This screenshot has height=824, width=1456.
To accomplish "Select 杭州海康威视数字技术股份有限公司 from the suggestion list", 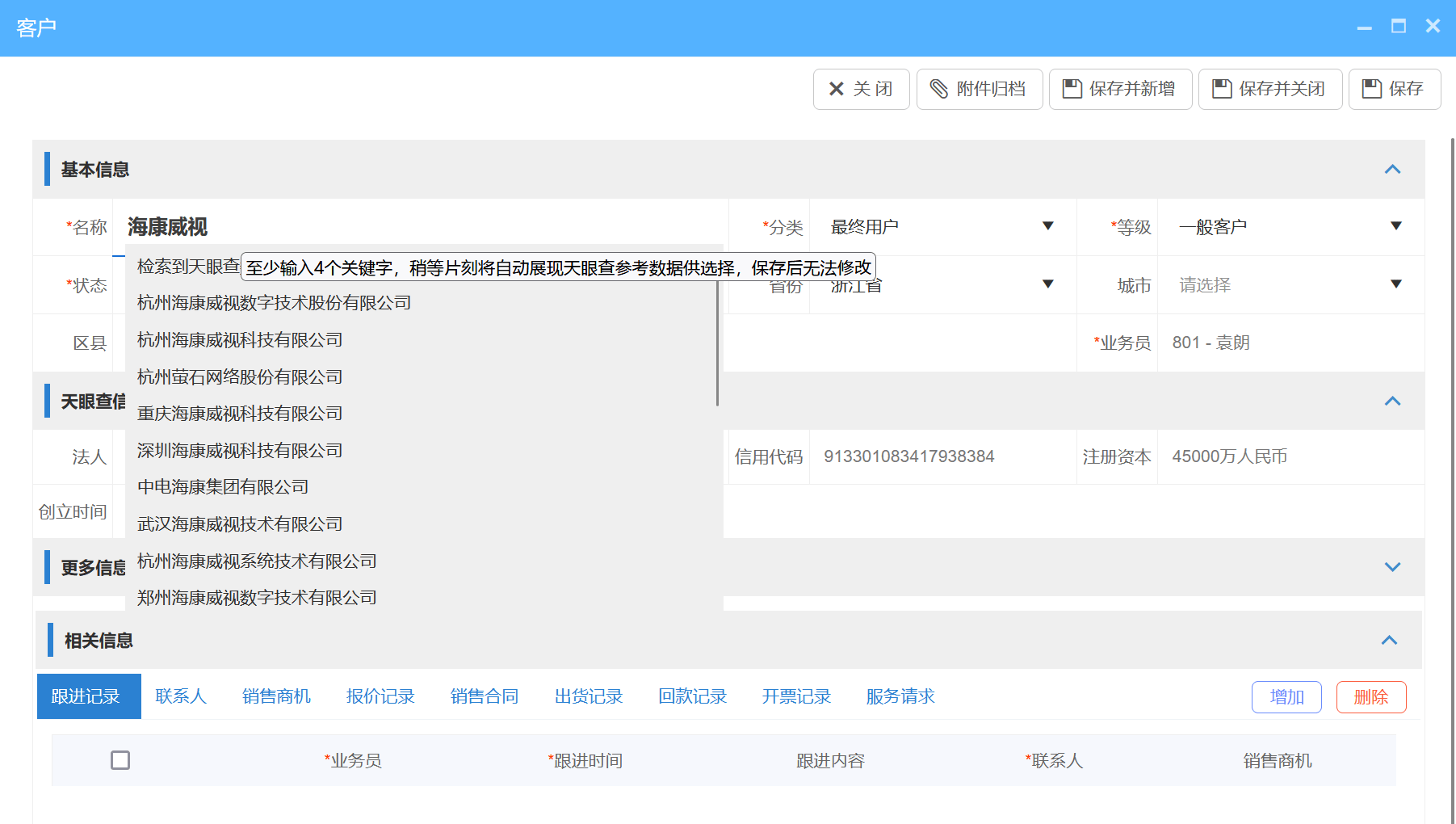I will (273, 302).
